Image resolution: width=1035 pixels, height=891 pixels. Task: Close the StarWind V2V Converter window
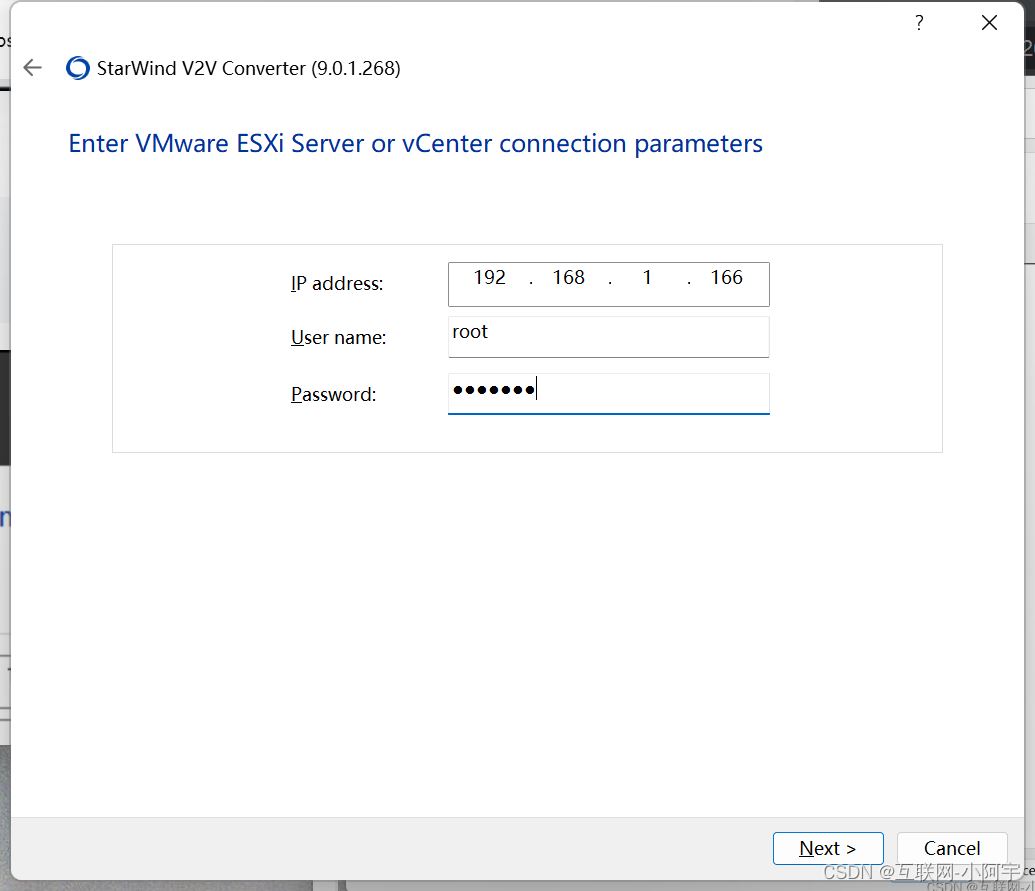989,23
